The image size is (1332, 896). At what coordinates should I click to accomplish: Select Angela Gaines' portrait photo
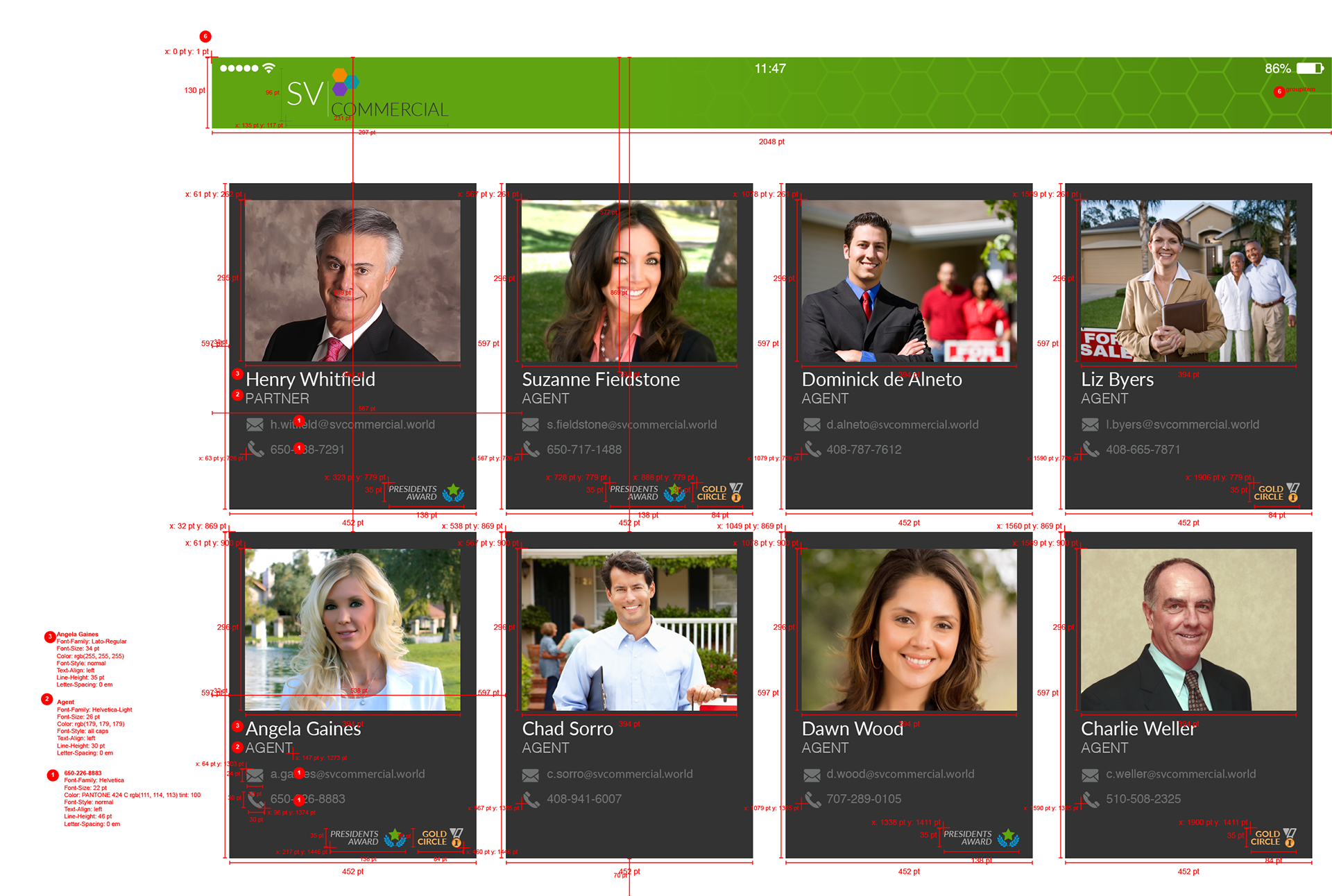352,630
